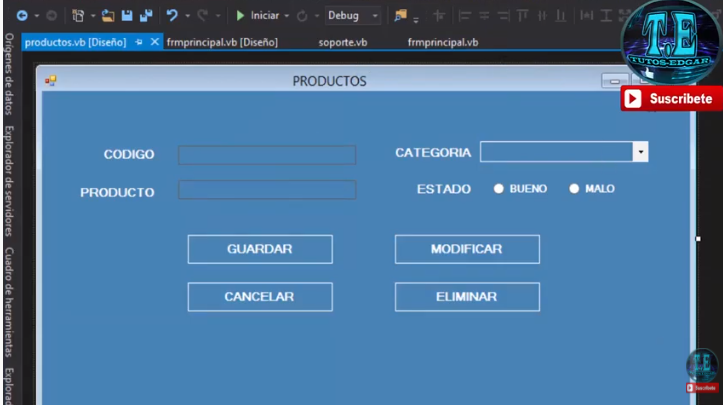
Task: Expand the Iniciar start options dropdown
Action: click(286, 16)
